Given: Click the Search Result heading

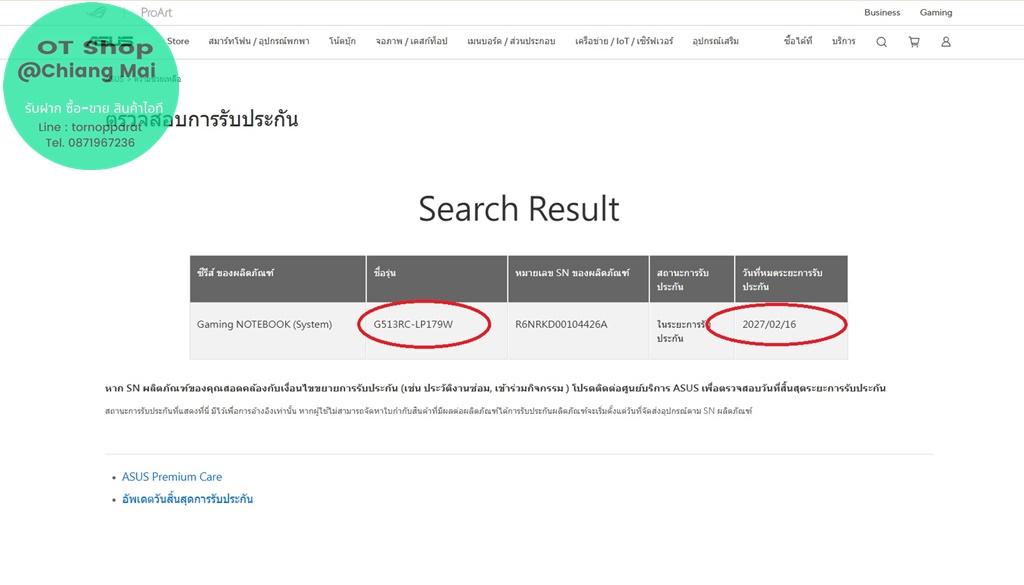Looking at the screenshot, I should click(519, 209).
